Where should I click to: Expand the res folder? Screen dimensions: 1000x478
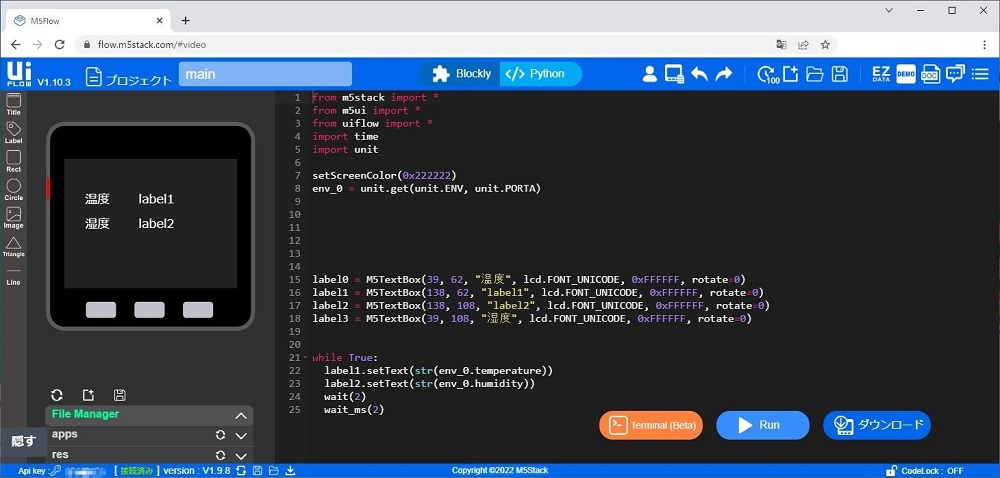241,456
